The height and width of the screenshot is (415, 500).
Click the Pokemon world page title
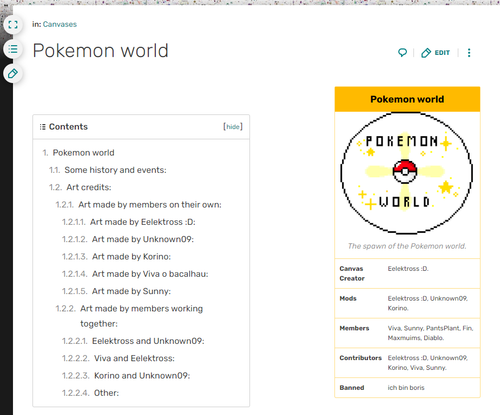click(100, 51)
